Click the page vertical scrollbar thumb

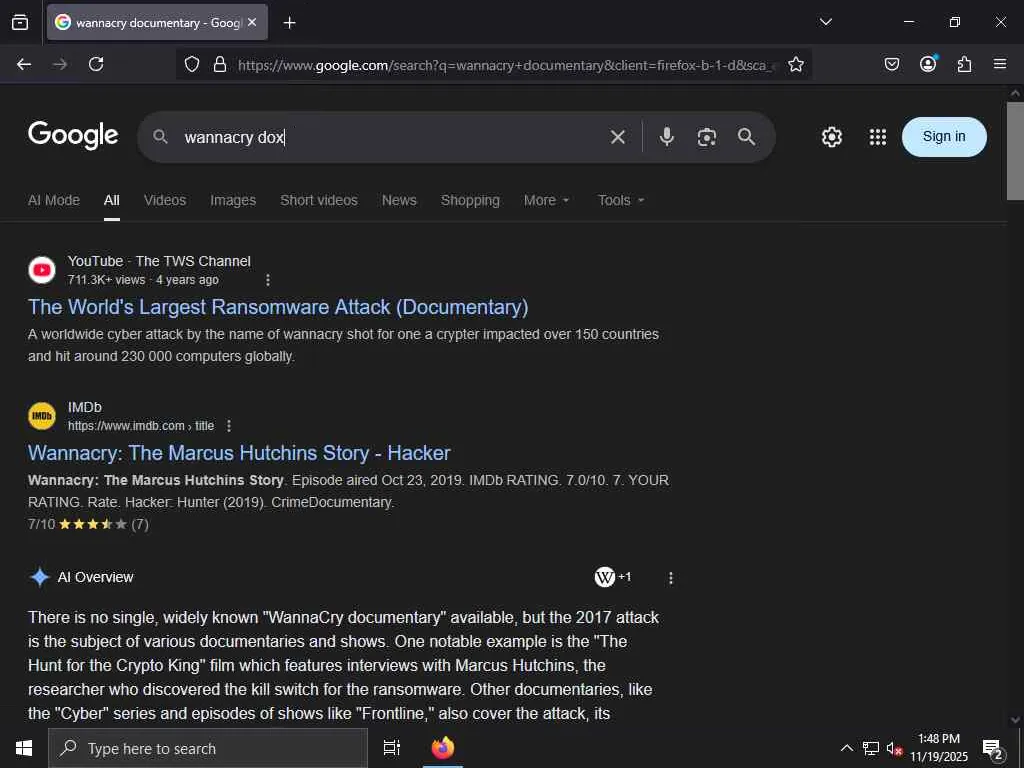(1015, 150)
